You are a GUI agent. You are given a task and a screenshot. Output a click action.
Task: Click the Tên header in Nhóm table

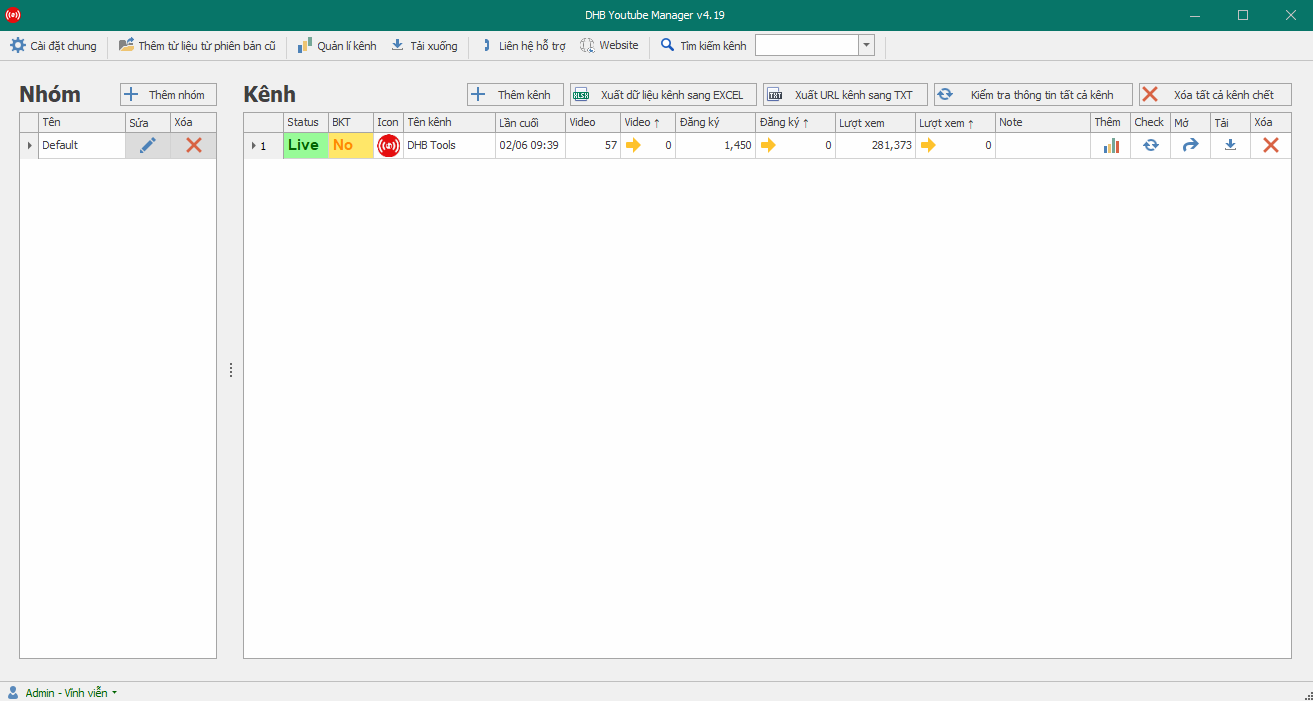click(82, 122)
